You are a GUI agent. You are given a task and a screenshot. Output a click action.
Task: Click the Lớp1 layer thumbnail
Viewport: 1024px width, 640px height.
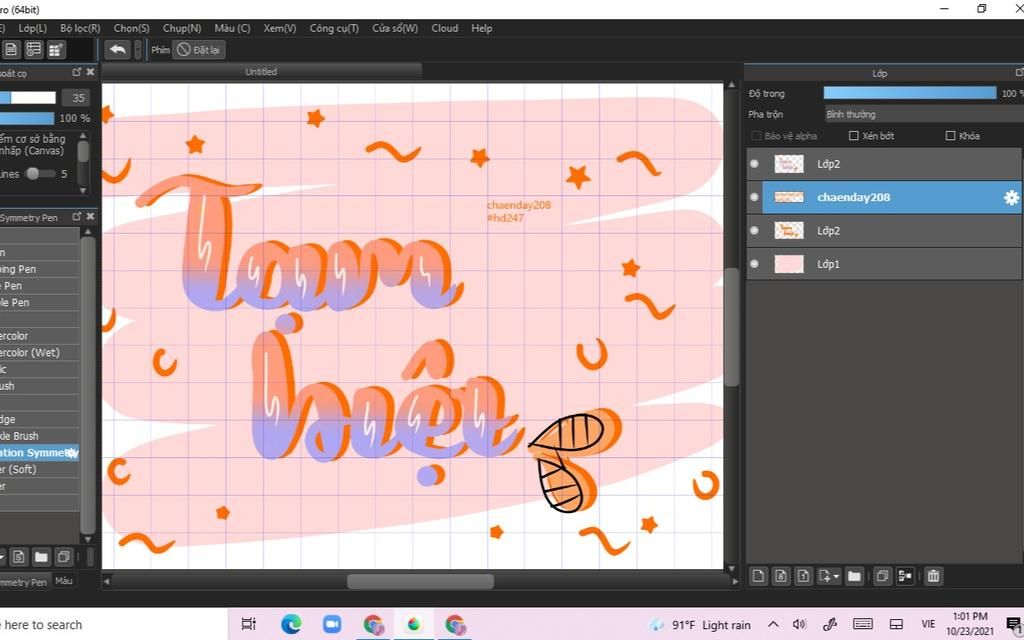click(789, 264)
